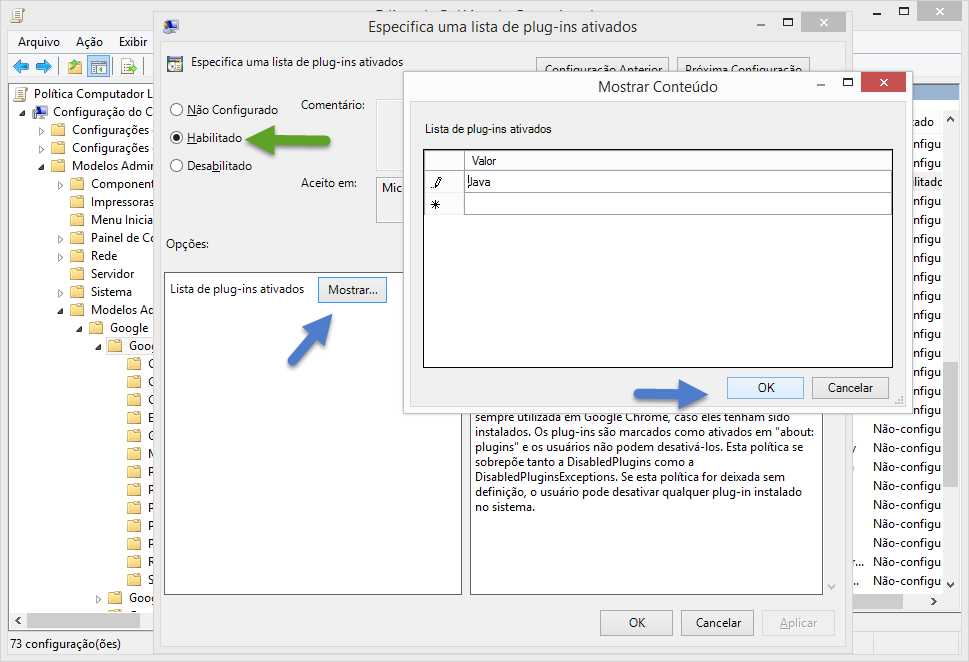Expand the Painel de Controle node
Image resolution: width=969 pixels, height=662 pixels.
60,239
